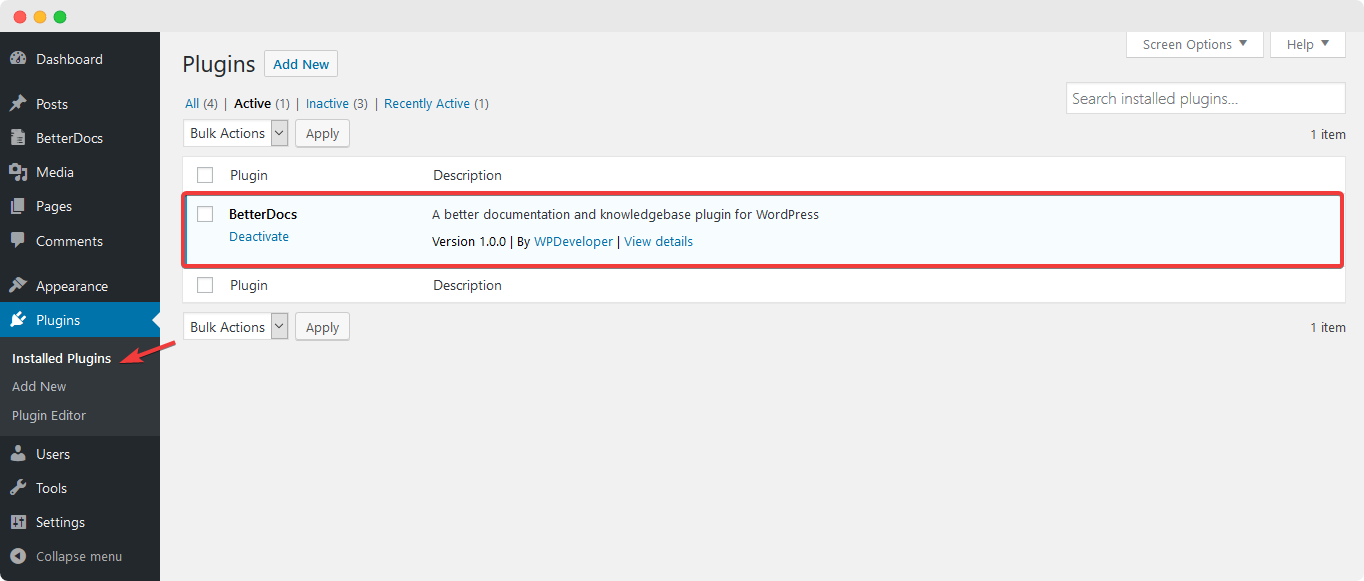Deactivate the BetterDocs plugin

click(x=259, y=237)
